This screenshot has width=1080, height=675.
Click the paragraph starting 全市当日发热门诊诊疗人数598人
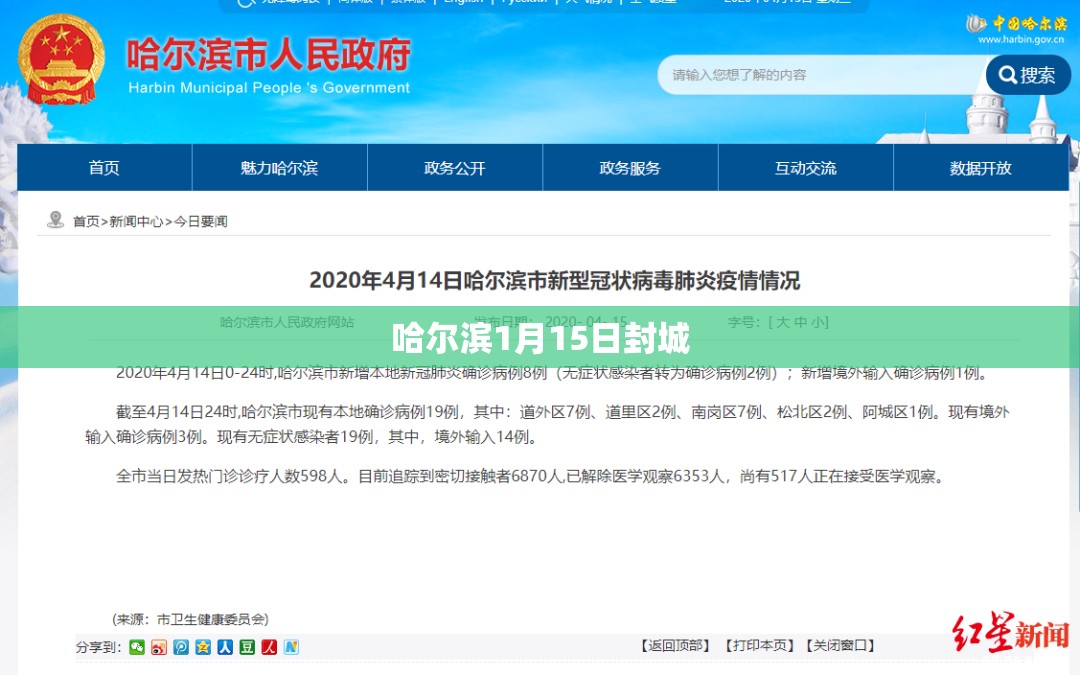tap(529, 476)
